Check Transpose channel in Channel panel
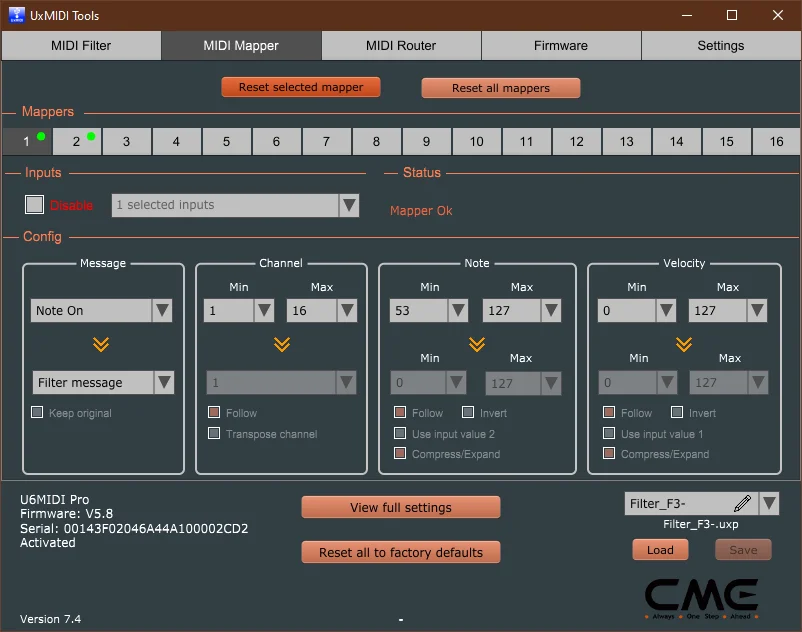Image resolution: width=802 pixels, height=632 pixels. tap(214, 433)
